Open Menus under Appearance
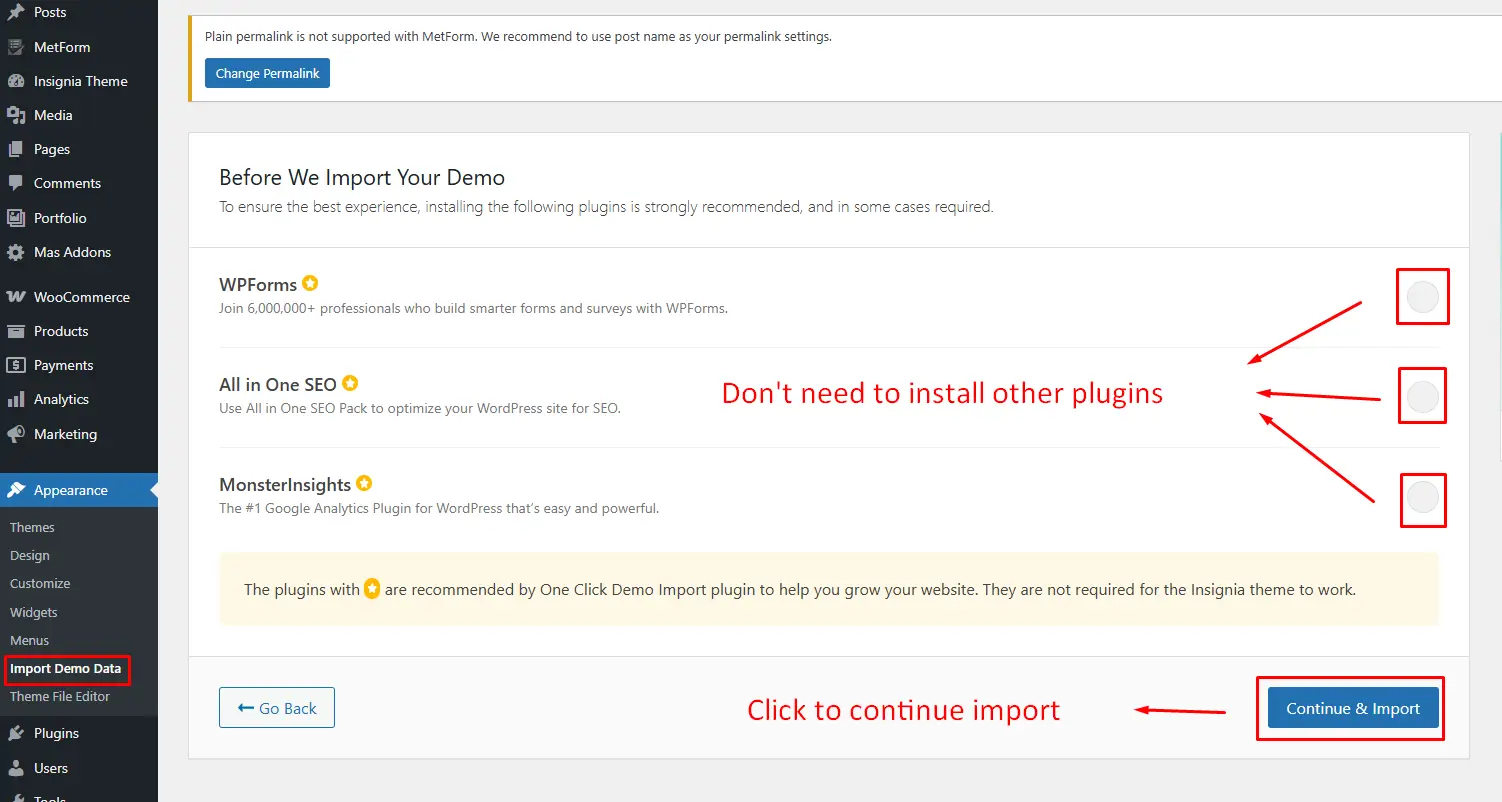Viewport: 1502px width, 802px height. (30, 640)
